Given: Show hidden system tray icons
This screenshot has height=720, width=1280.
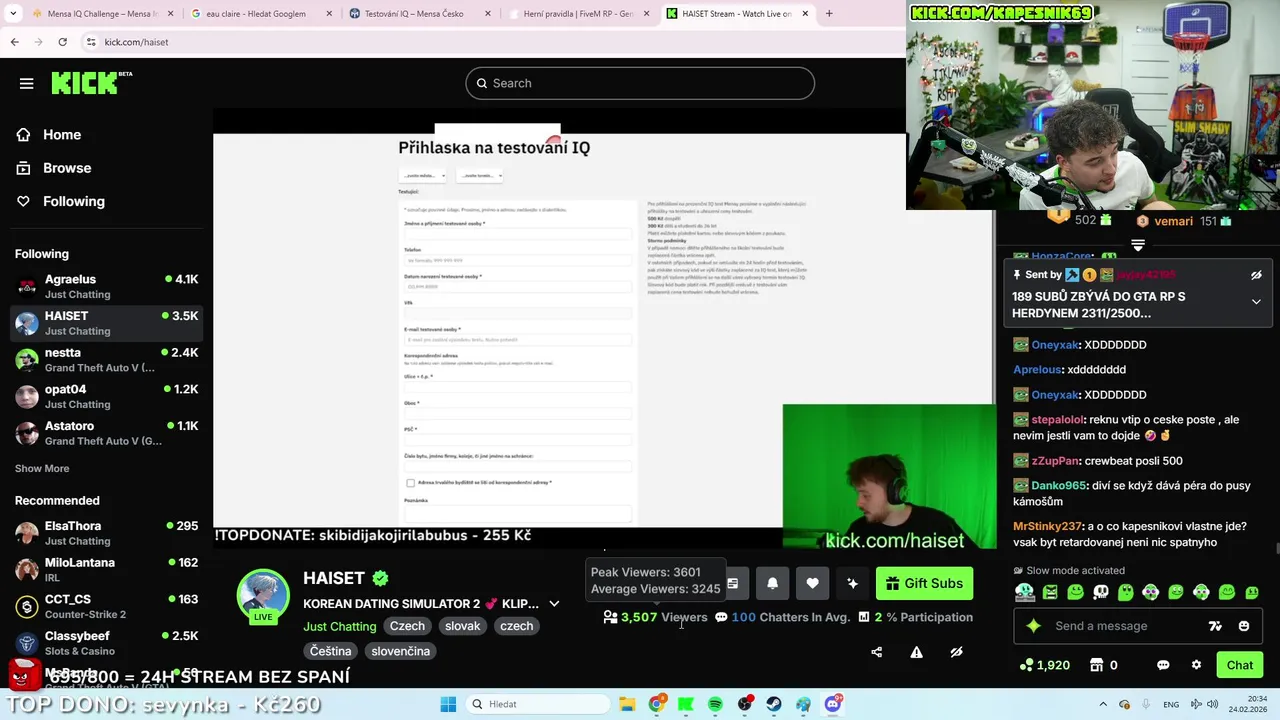Looking at the screenshot, I should [x=1103, y=704].
